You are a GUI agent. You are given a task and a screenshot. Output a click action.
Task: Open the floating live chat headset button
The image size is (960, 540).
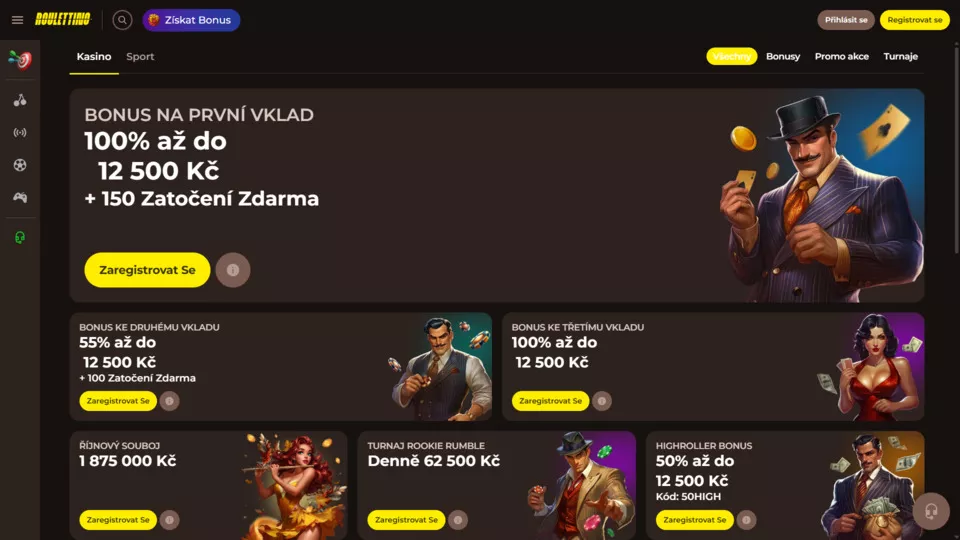click(x=931, y=511)
